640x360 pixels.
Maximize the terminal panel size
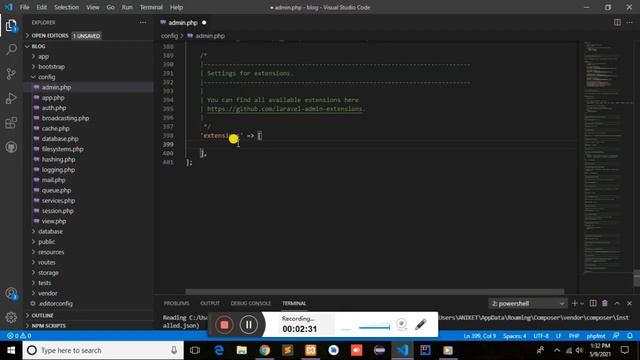coord(617,303)
